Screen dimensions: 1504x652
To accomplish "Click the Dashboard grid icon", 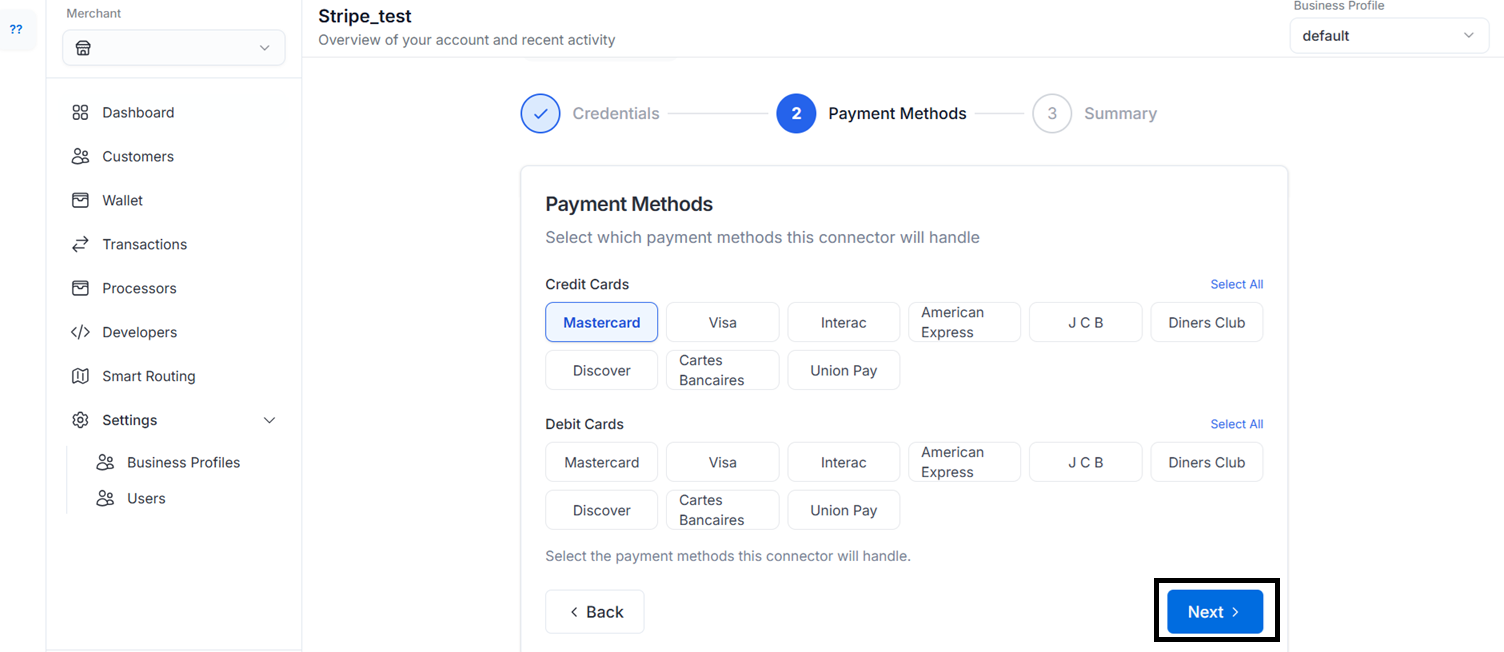I will click(80, 113).
